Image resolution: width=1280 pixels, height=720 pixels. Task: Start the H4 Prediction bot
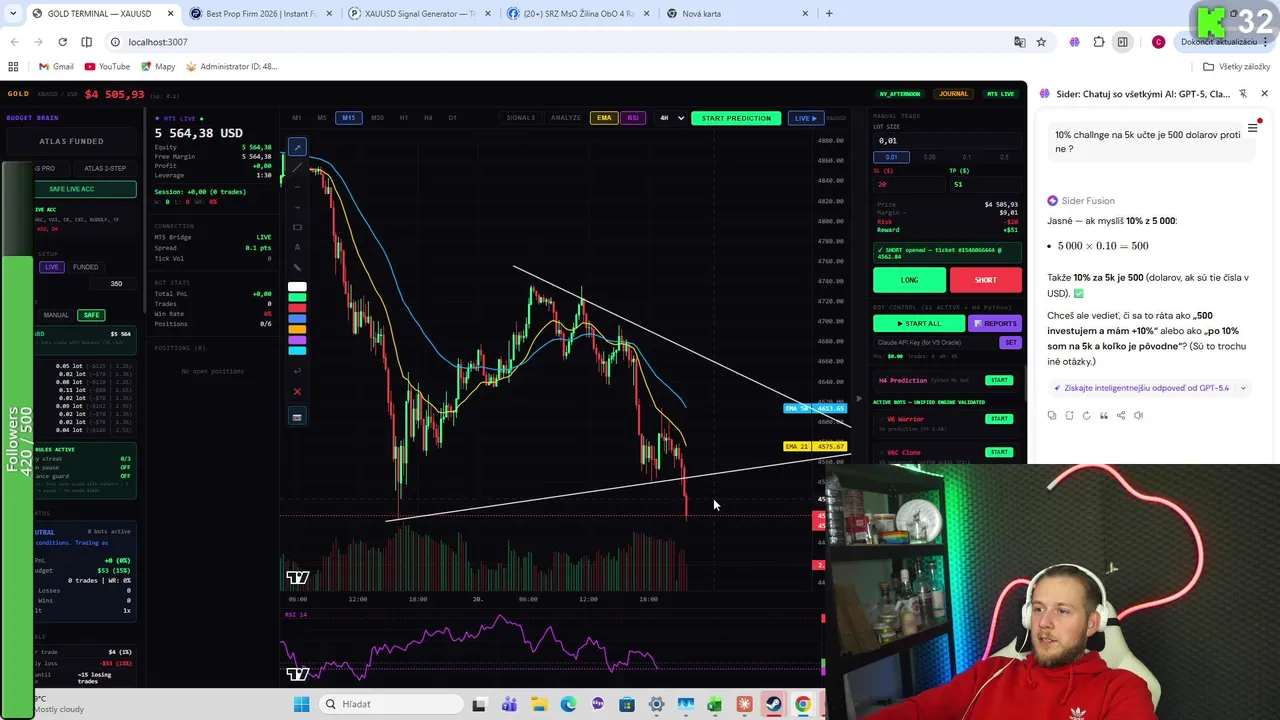[x=999, y=380]
